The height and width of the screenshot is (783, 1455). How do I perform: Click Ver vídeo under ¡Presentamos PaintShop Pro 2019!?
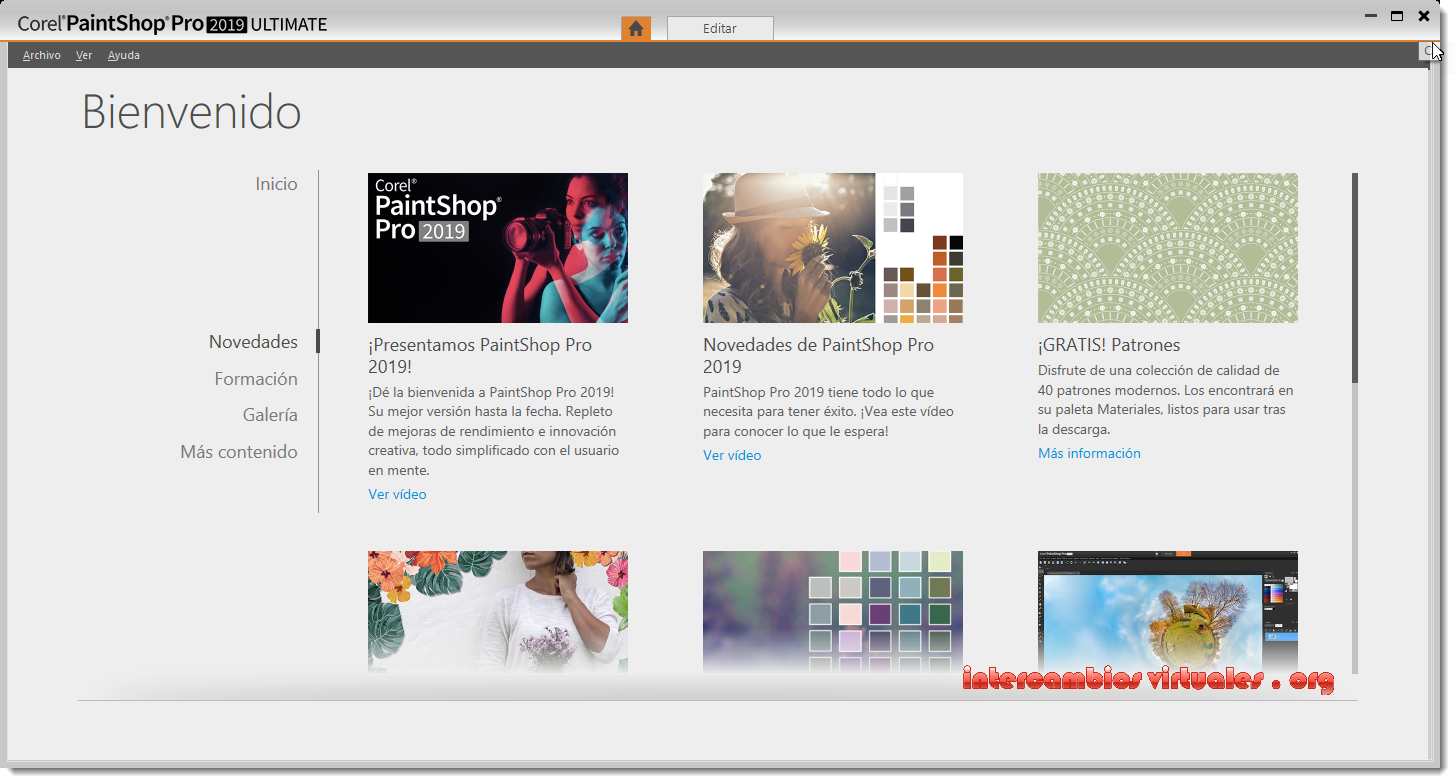tap(397, 494)
